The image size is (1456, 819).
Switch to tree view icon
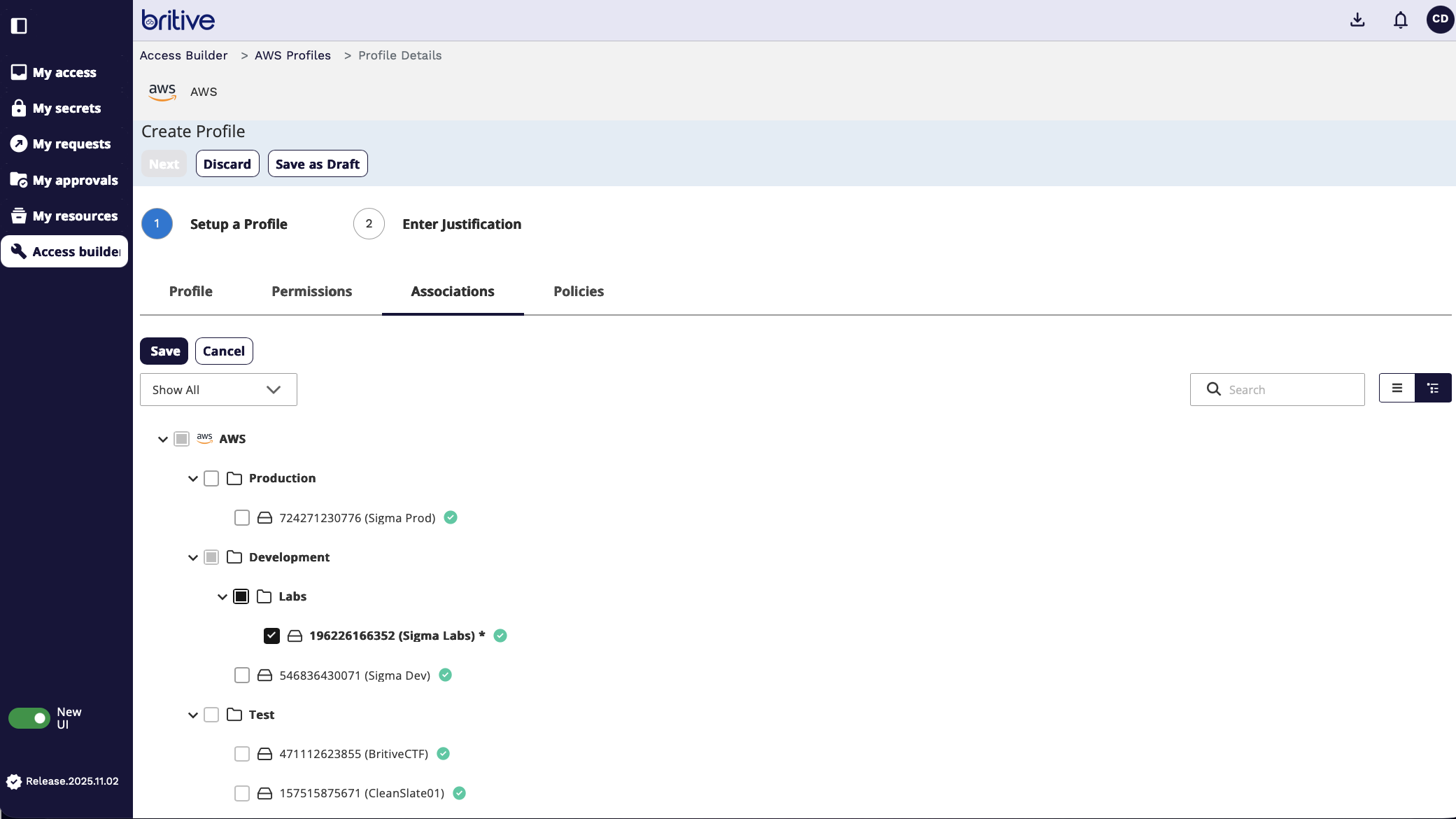pos(1432,388)
